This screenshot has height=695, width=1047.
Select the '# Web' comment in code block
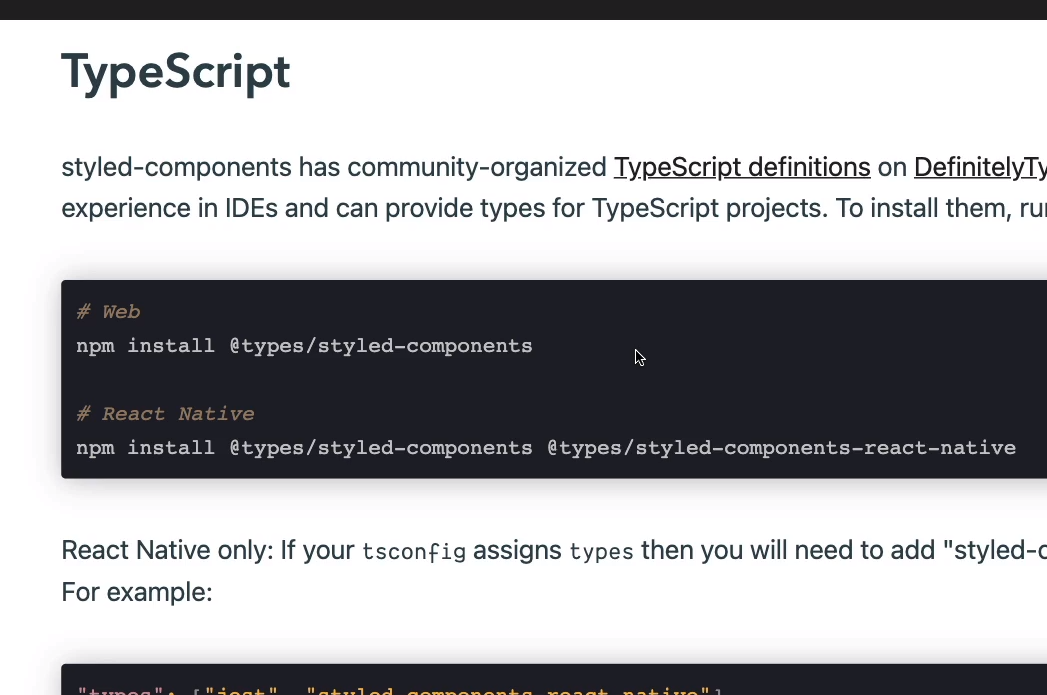[108, 311]
